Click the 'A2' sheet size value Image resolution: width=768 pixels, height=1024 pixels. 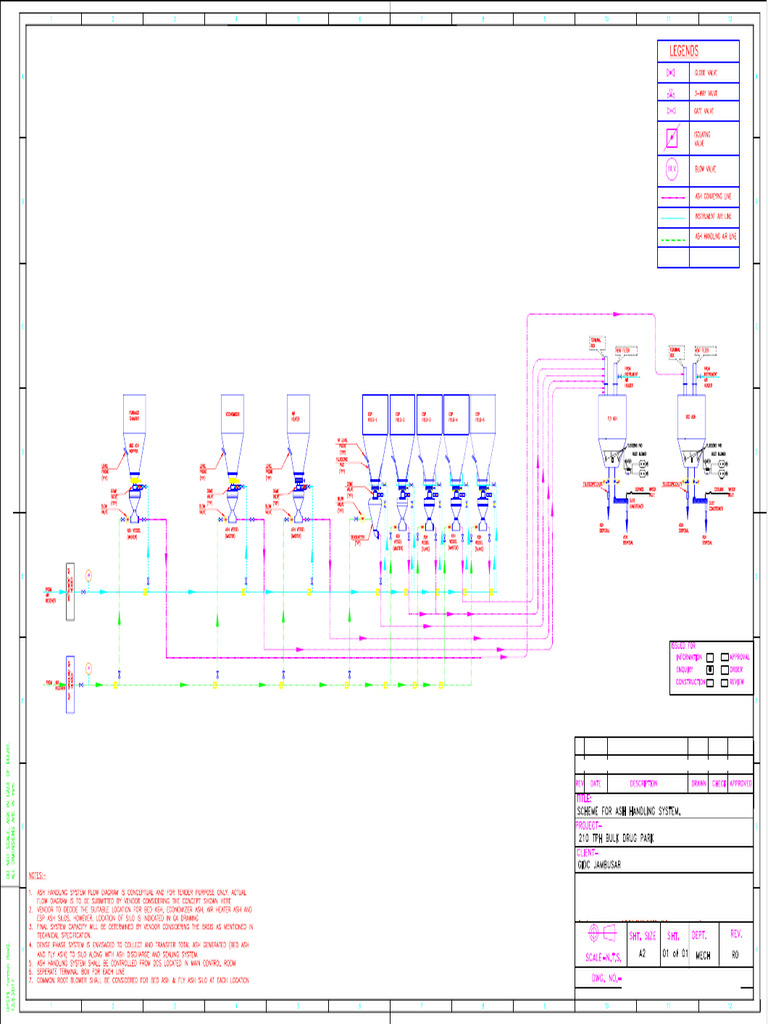[642, 953]
